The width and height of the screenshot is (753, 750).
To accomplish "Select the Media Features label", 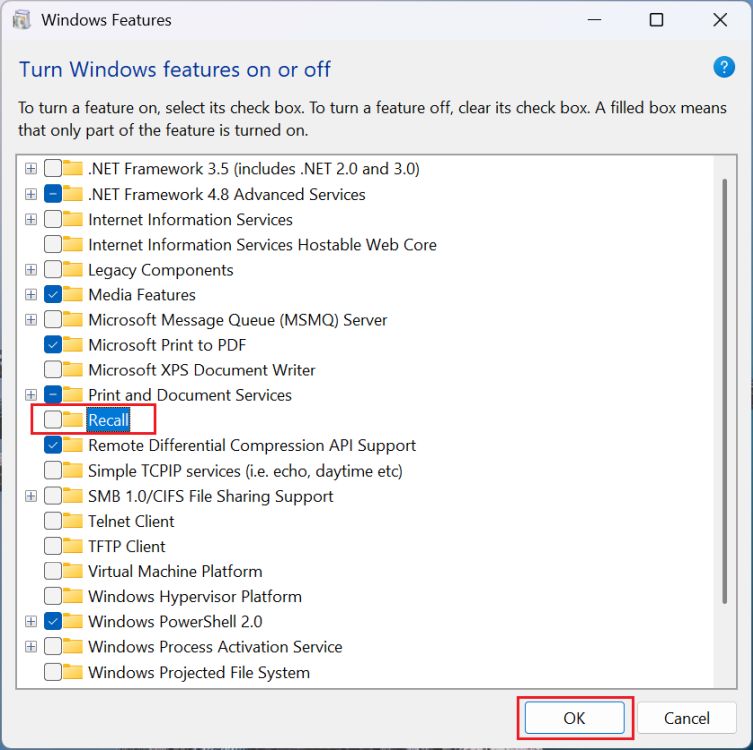I will pyautogui.click(x=142, y=294).
